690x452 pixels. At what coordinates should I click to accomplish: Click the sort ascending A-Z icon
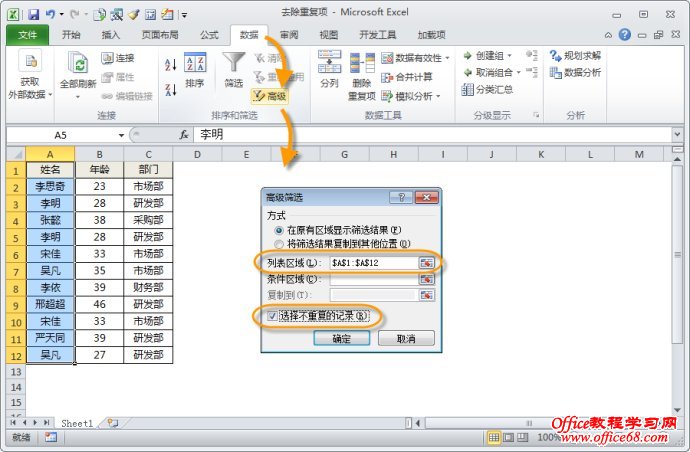(x=170, y=64)
